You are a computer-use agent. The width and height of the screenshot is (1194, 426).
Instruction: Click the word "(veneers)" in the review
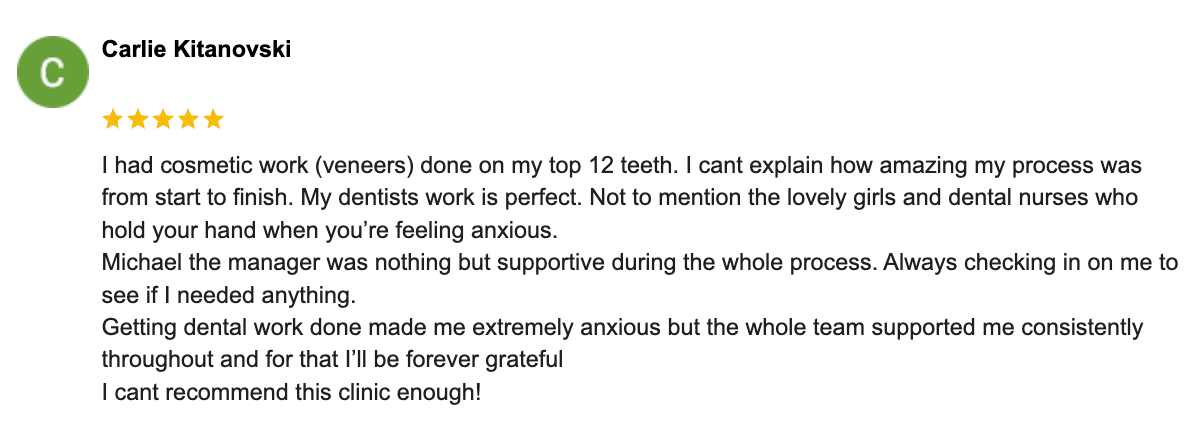[363, 165]
